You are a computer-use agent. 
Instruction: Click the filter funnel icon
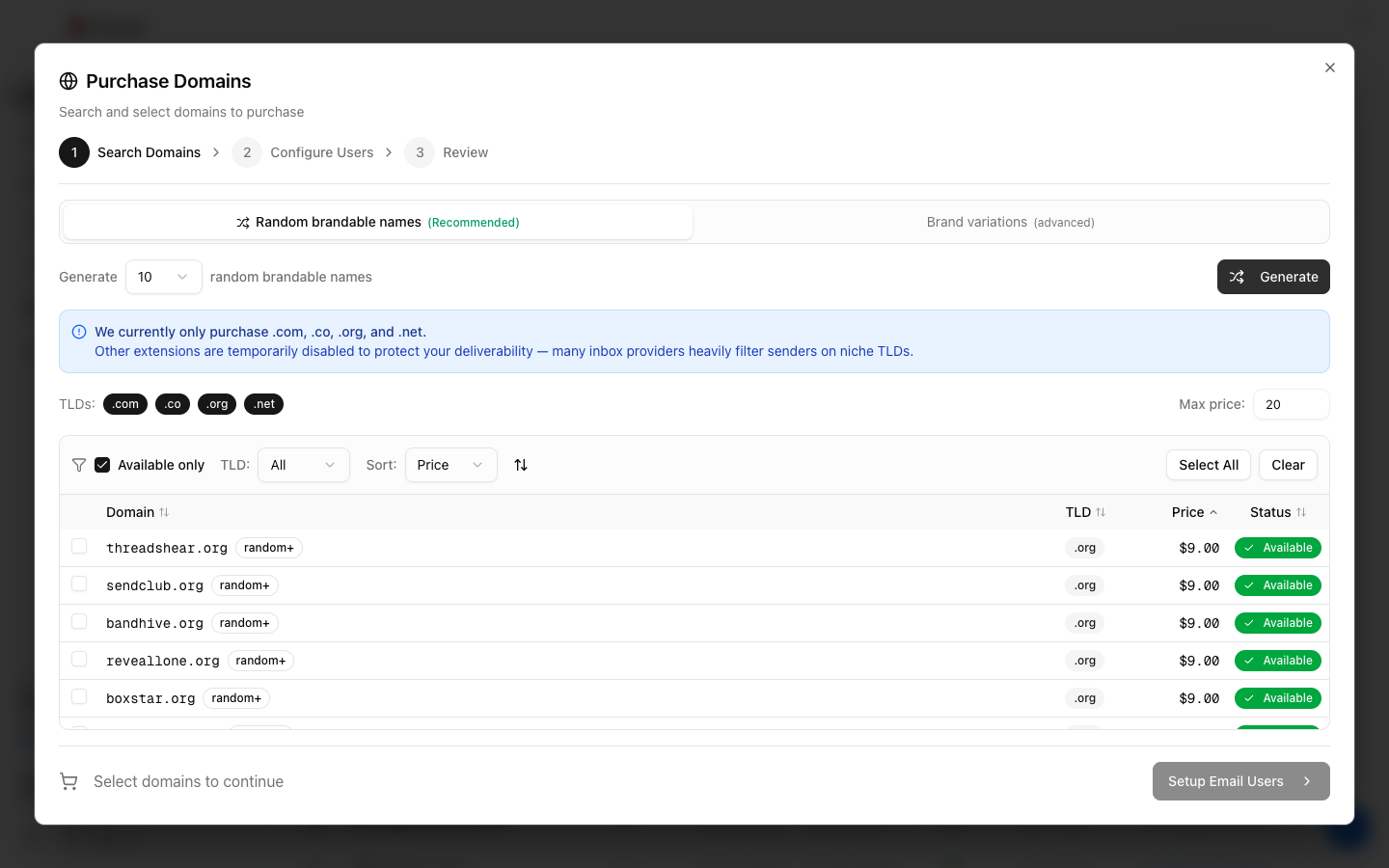(79, 465)
